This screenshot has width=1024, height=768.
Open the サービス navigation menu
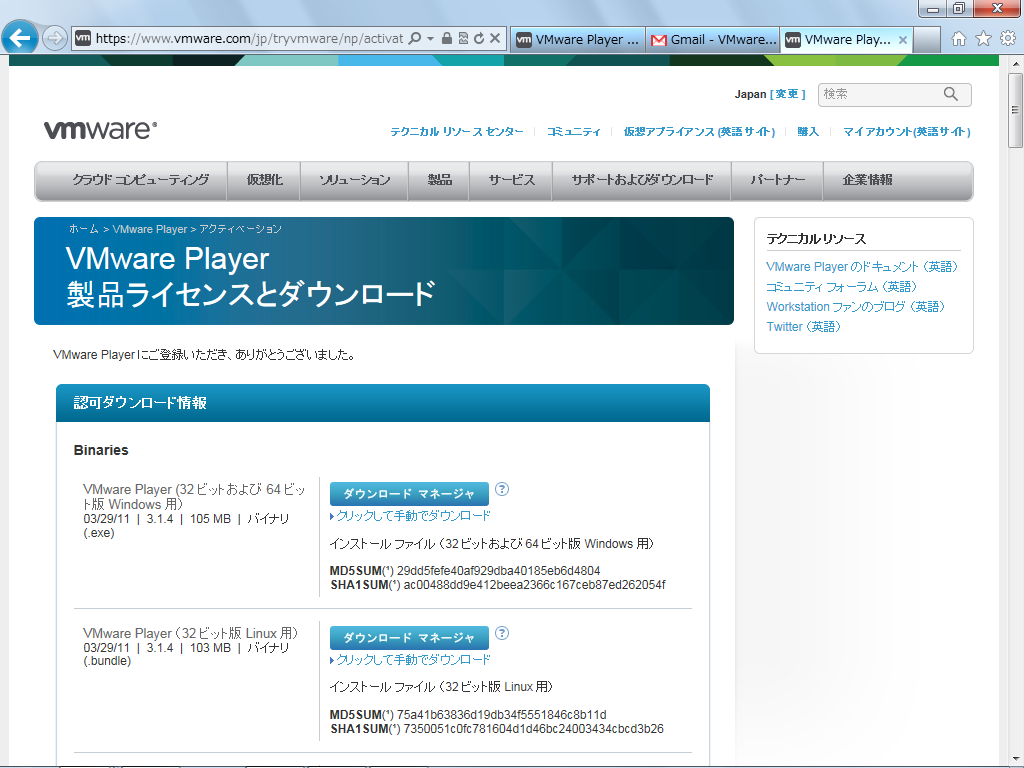[x=511, y=180]
